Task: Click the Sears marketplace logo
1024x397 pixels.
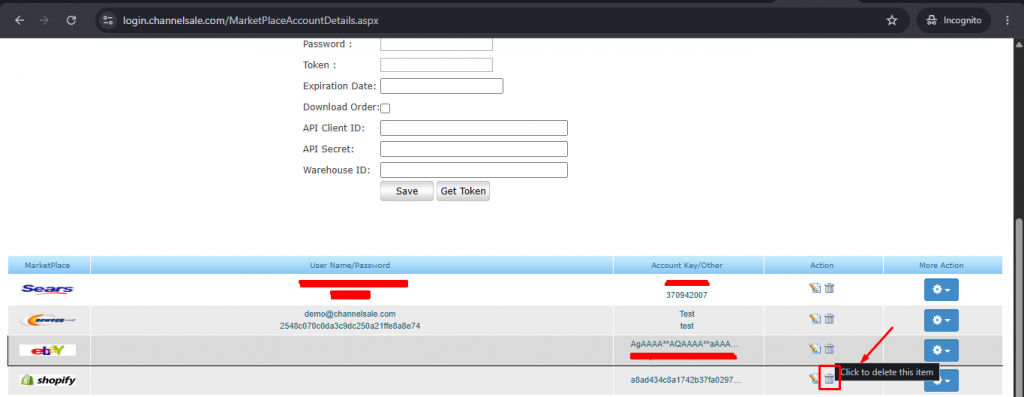Action: click(x=47, y=289)
